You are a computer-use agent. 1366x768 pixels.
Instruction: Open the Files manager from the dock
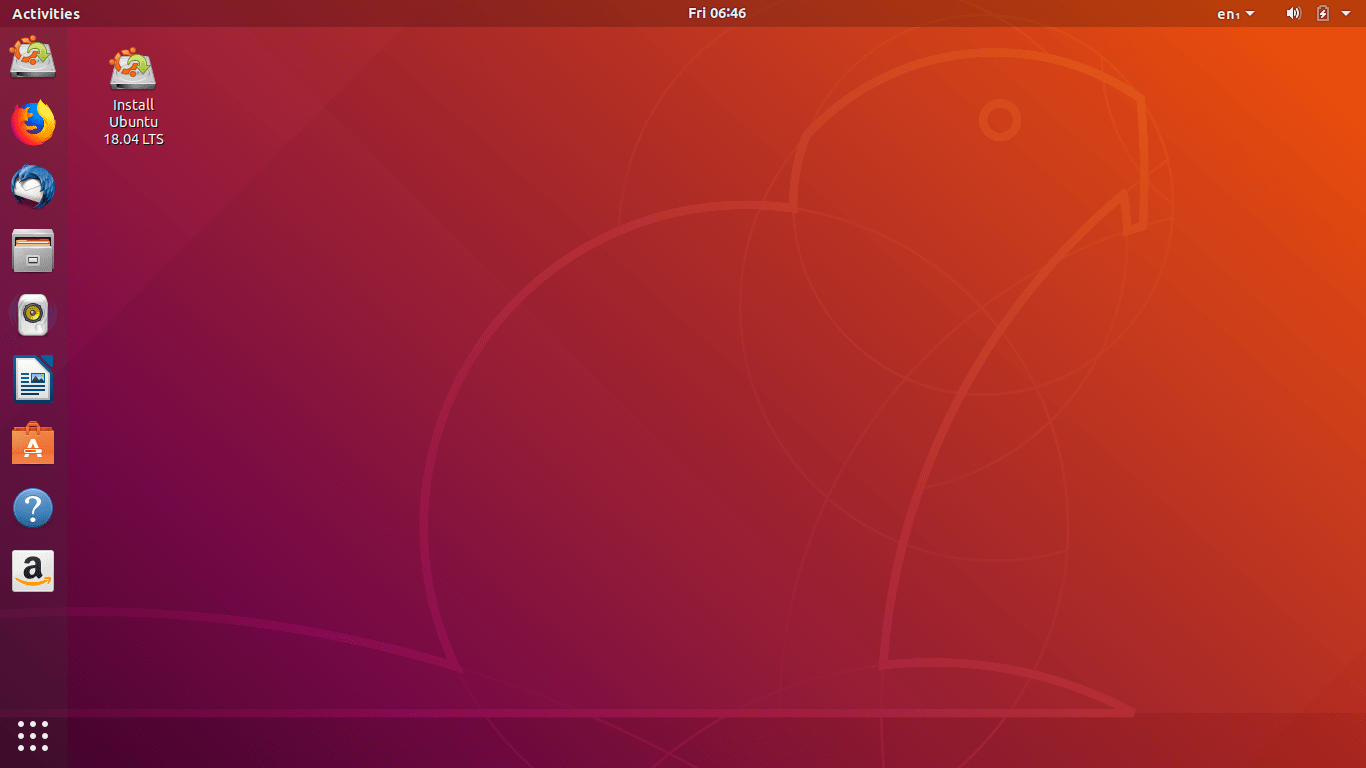(33, 251)
